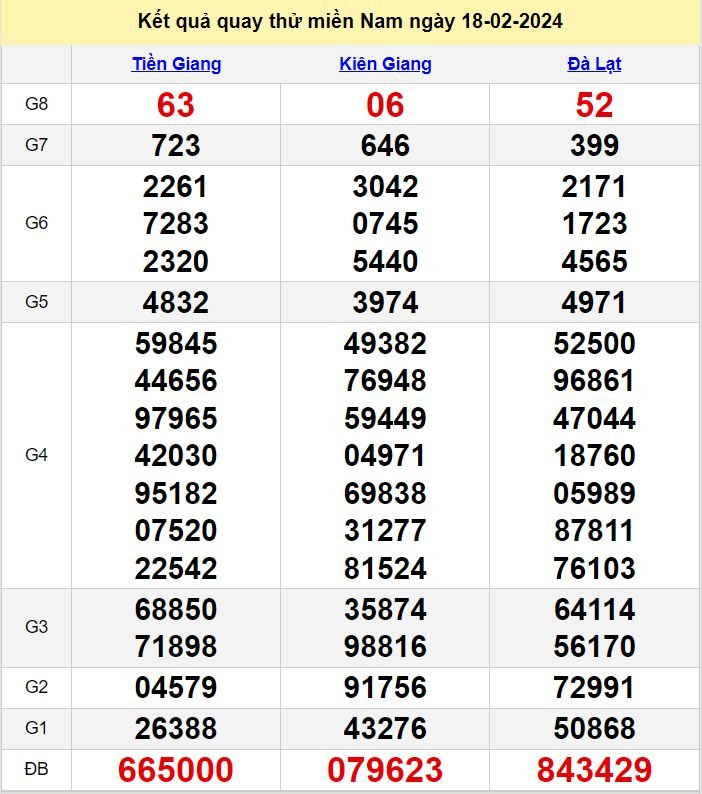Click the title text dated 18-02-2024
Image resolution: width=702 pixels, height=794 pixels.
[350, 22]
